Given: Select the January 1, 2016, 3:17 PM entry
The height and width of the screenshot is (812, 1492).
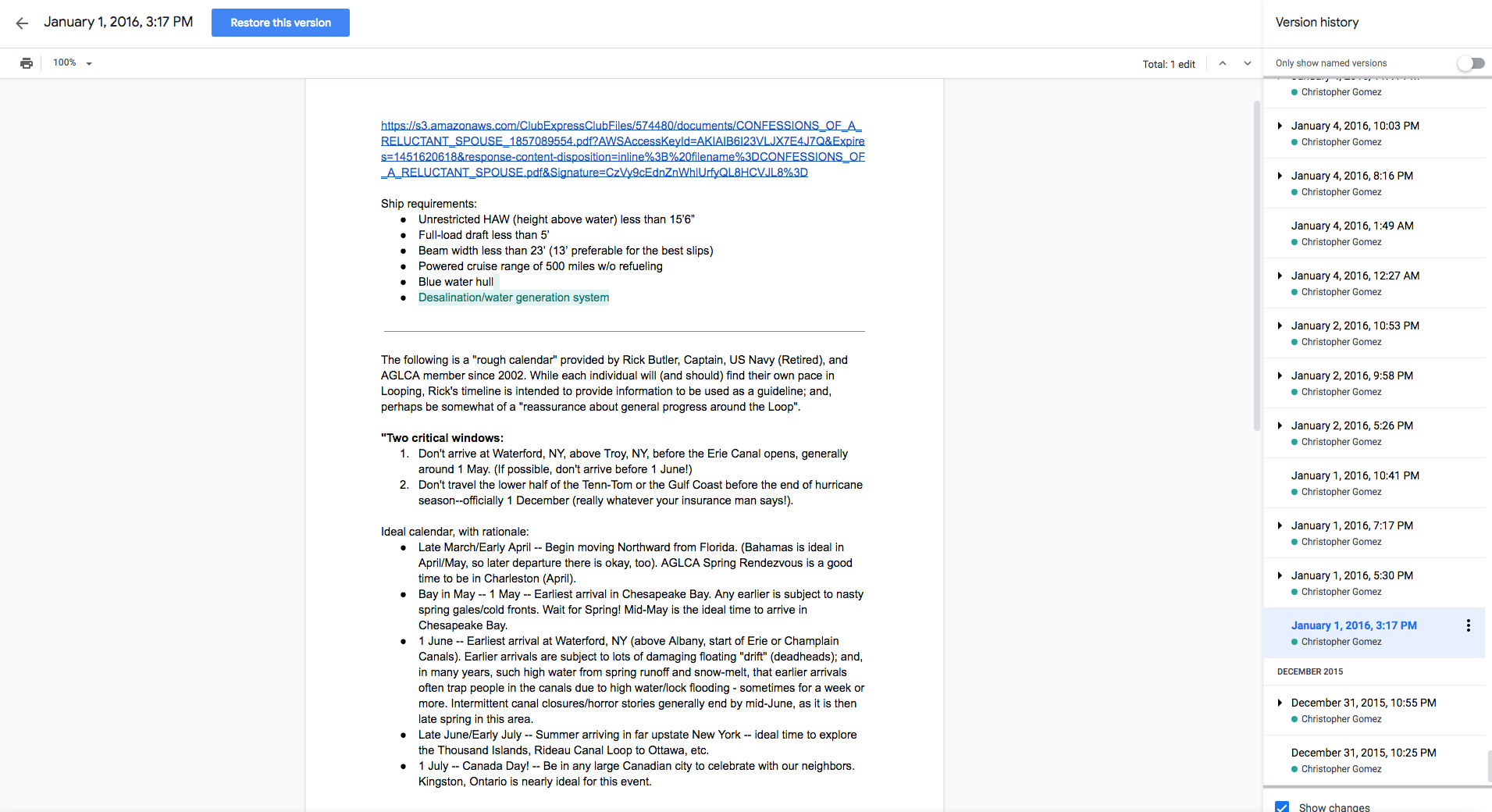Looking at the screenshot, I should 1374,633.
